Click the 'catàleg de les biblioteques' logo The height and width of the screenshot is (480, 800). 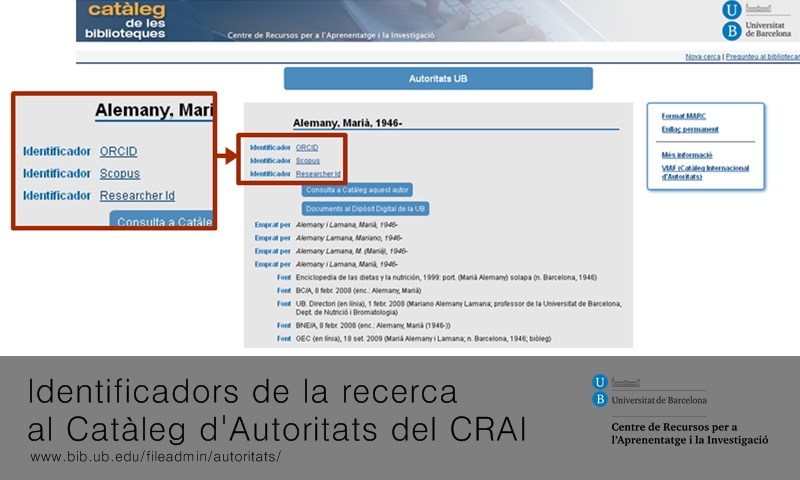point(126,21)
